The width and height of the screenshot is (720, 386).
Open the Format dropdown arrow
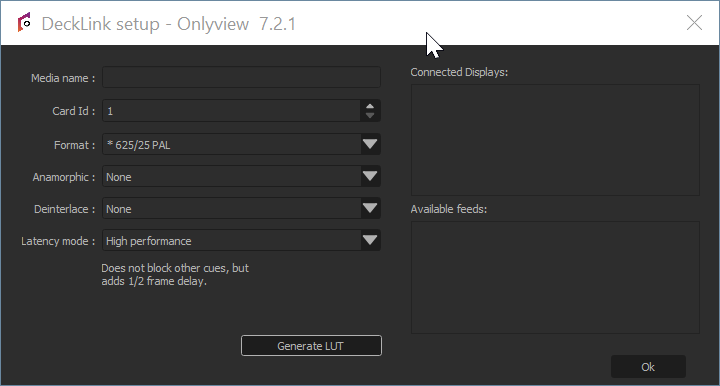tap(370, 144)
